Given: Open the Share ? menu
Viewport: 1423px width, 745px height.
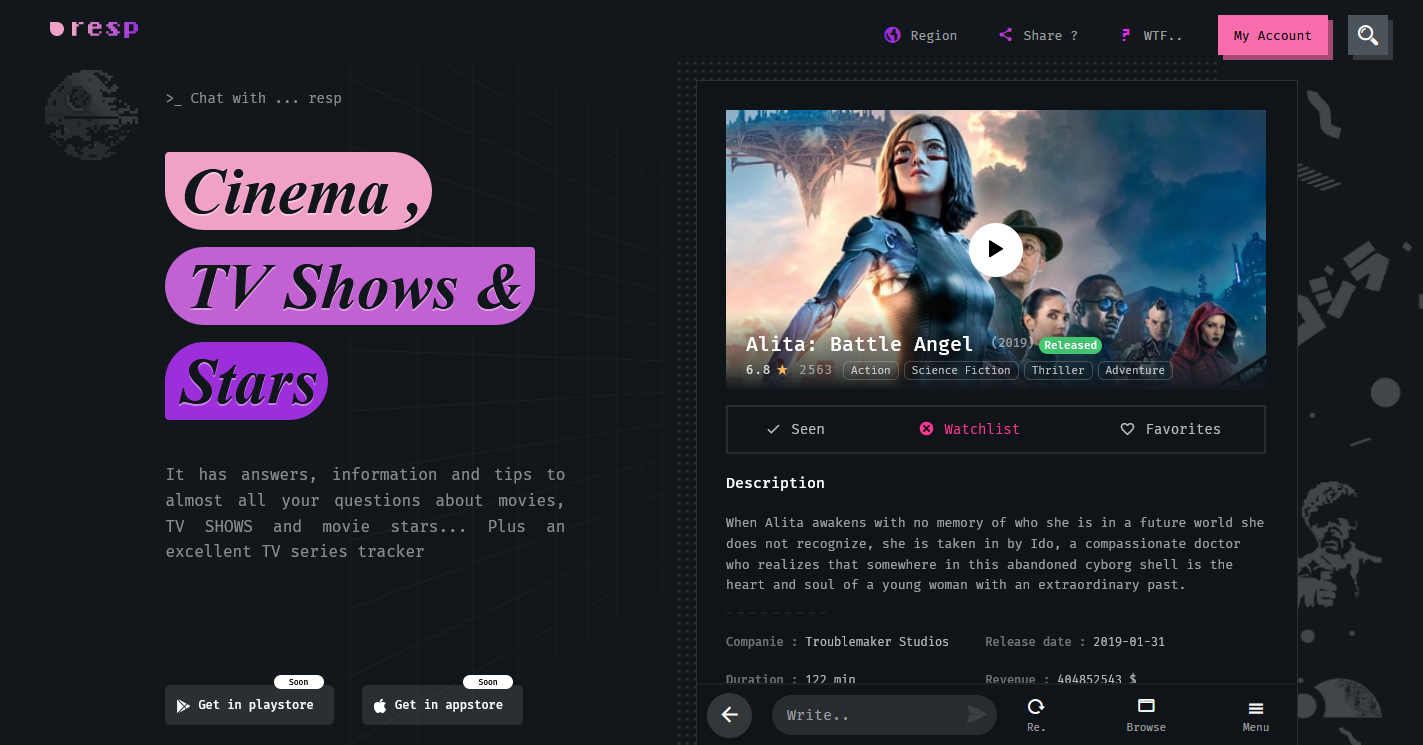Looking at the screenshot, I should 1038,35.
